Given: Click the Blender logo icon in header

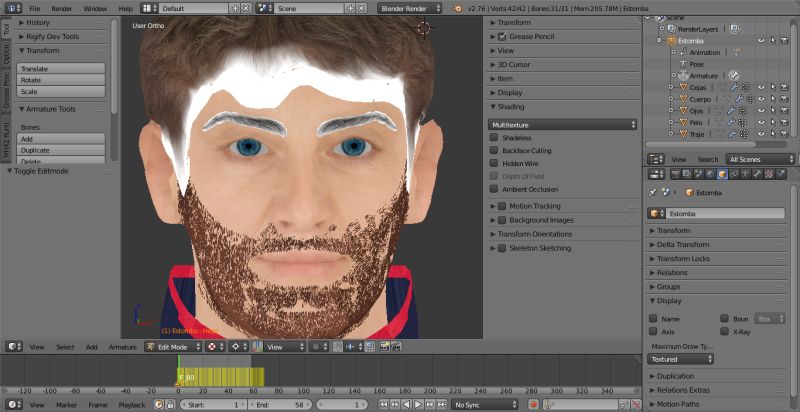Looking at the screenshot, I should pyautogui.click(x=458, y=9).
